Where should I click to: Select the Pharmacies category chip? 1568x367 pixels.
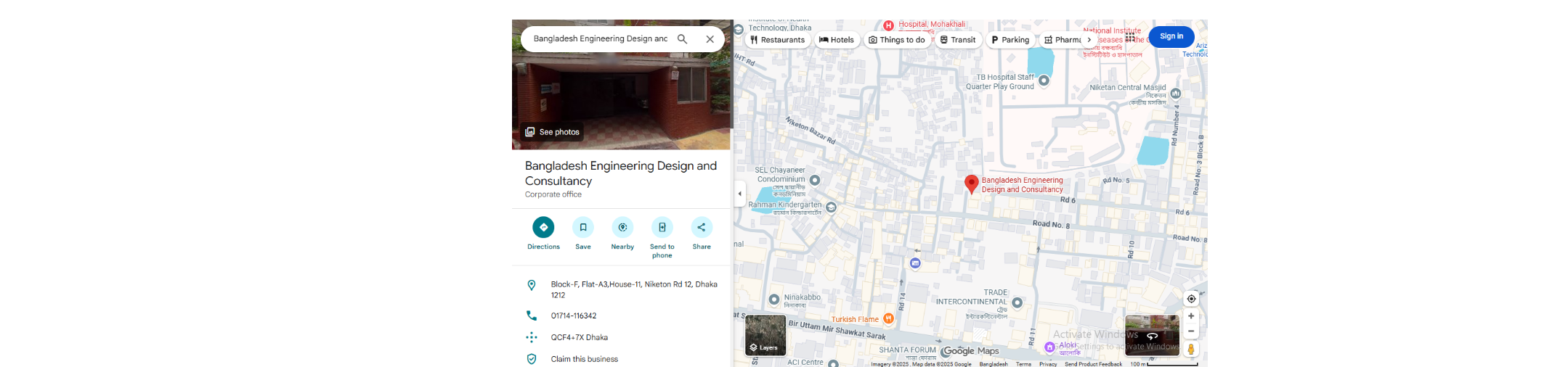[x=1060, y=40]
